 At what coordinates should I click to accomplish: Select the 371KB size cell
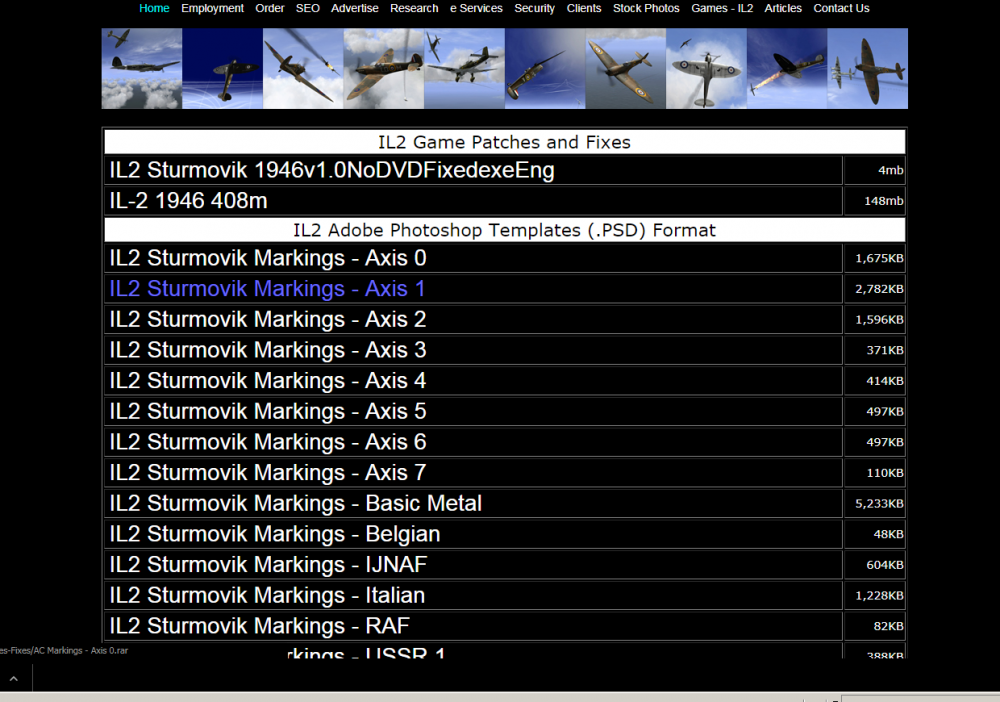874,350
